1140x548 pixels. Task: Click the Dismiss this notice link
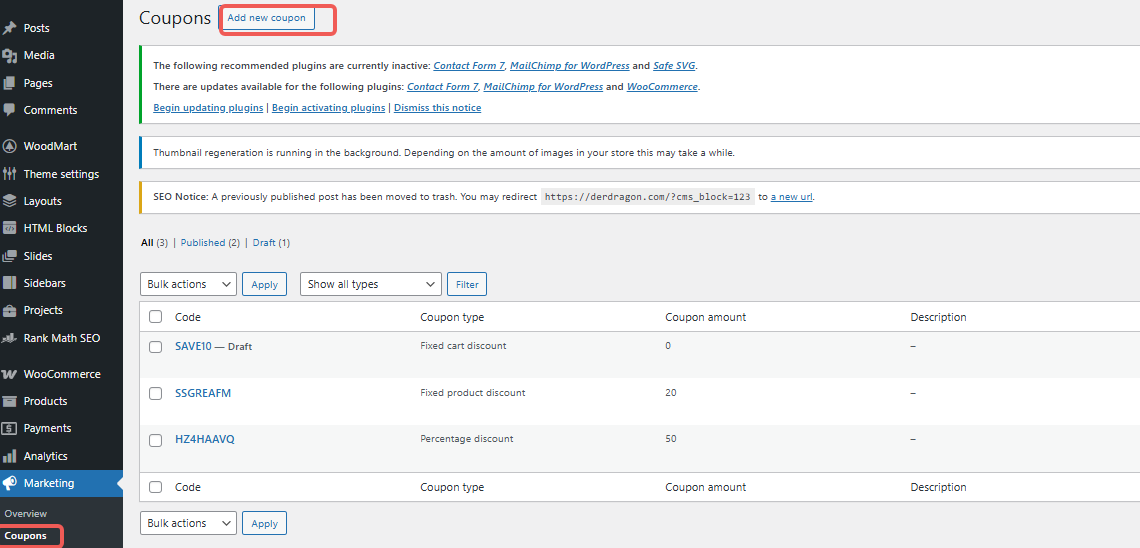click(437, 108)
